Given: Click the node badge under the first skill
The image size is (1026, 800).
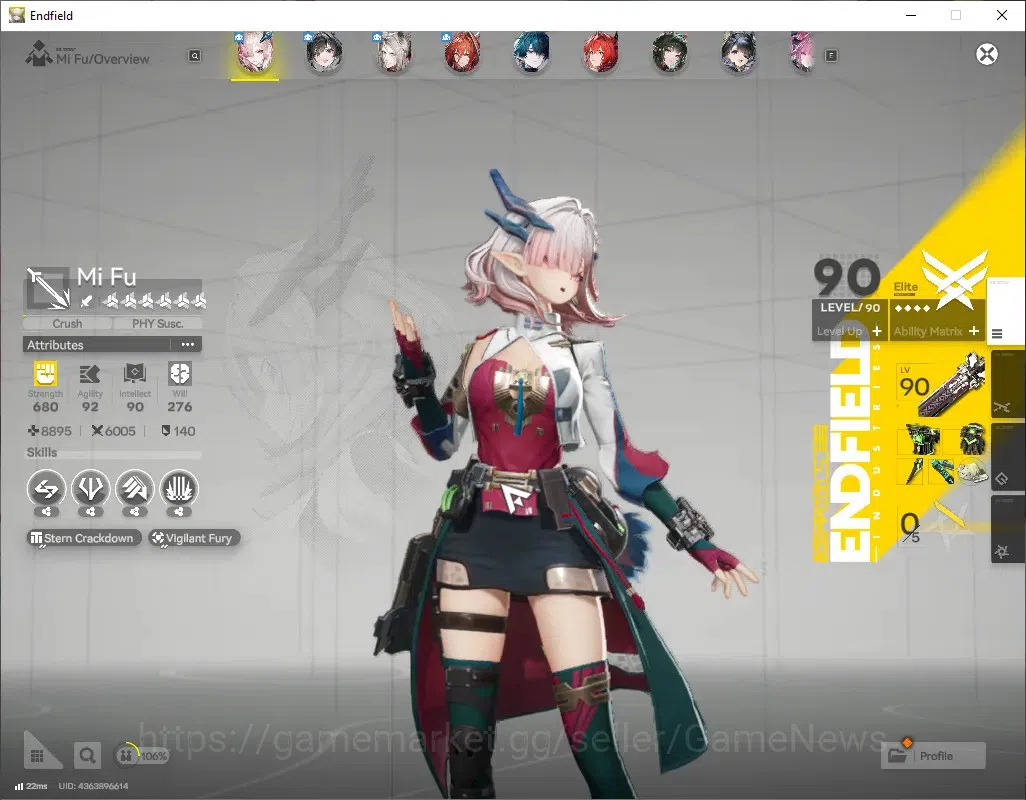Looking at the screenshot, I should click(x=46, y=512).
